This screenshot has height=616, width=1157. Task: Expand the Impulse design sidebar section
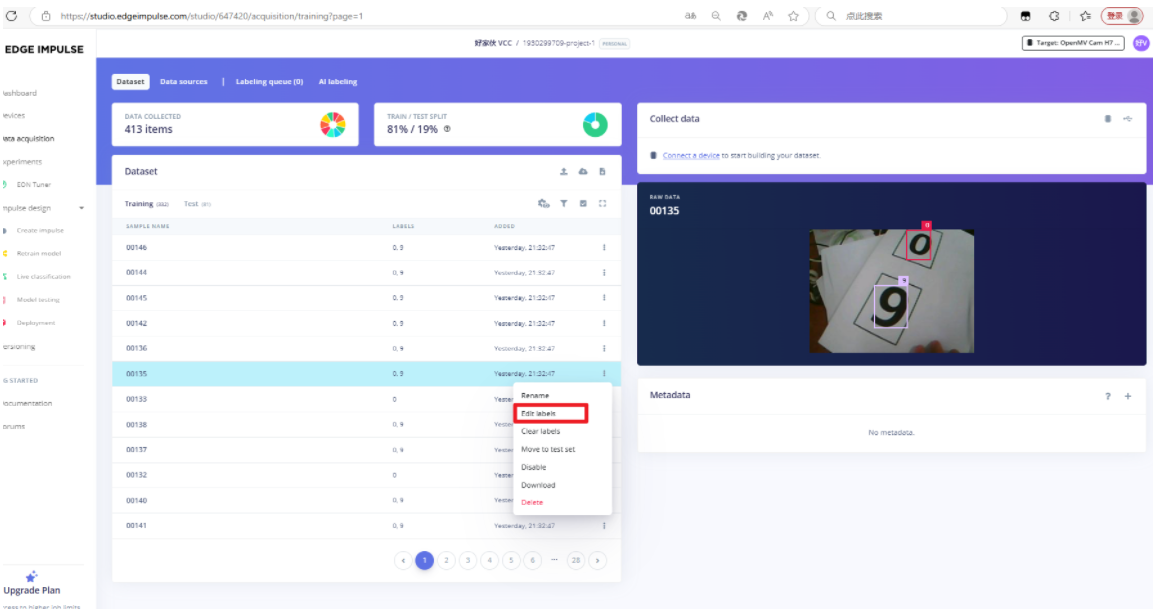[x=81, y=208]
